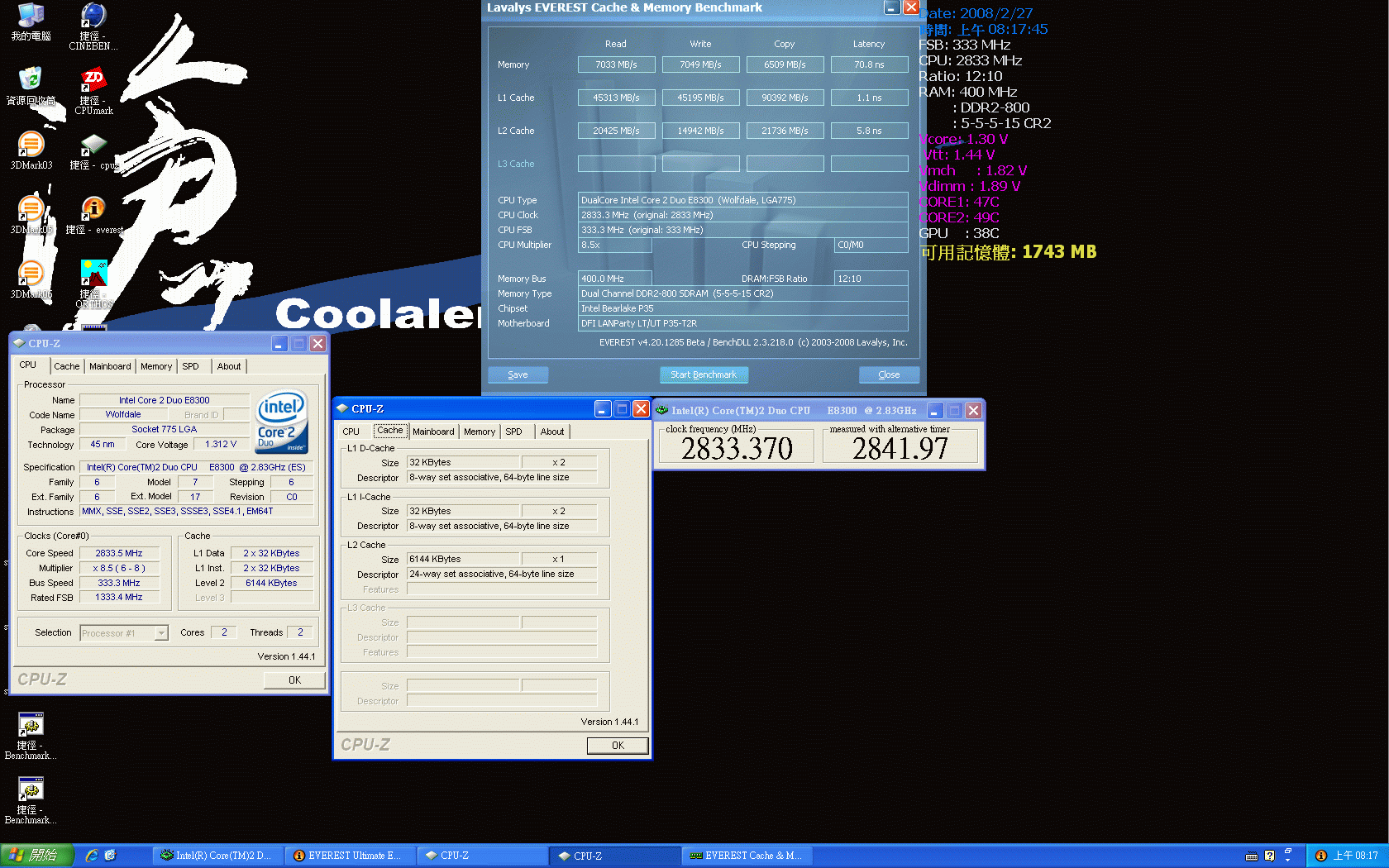The image size is (1389, 868).
Task: Click the L1 Cache Copy 90392 MB/s cell
Action: click(785, 98)
